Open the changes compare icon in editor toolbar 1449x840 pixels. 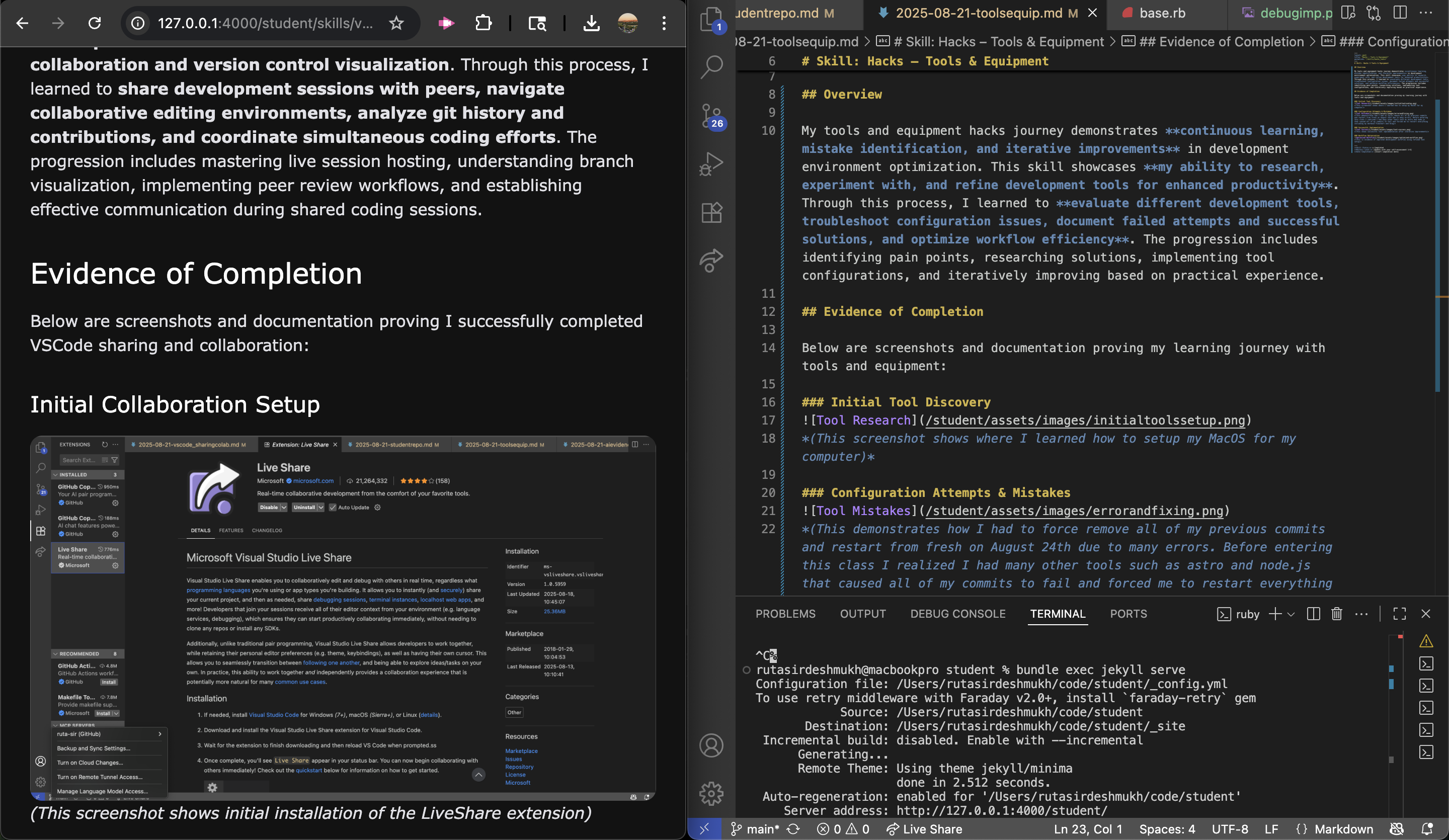click(1374, 13)
